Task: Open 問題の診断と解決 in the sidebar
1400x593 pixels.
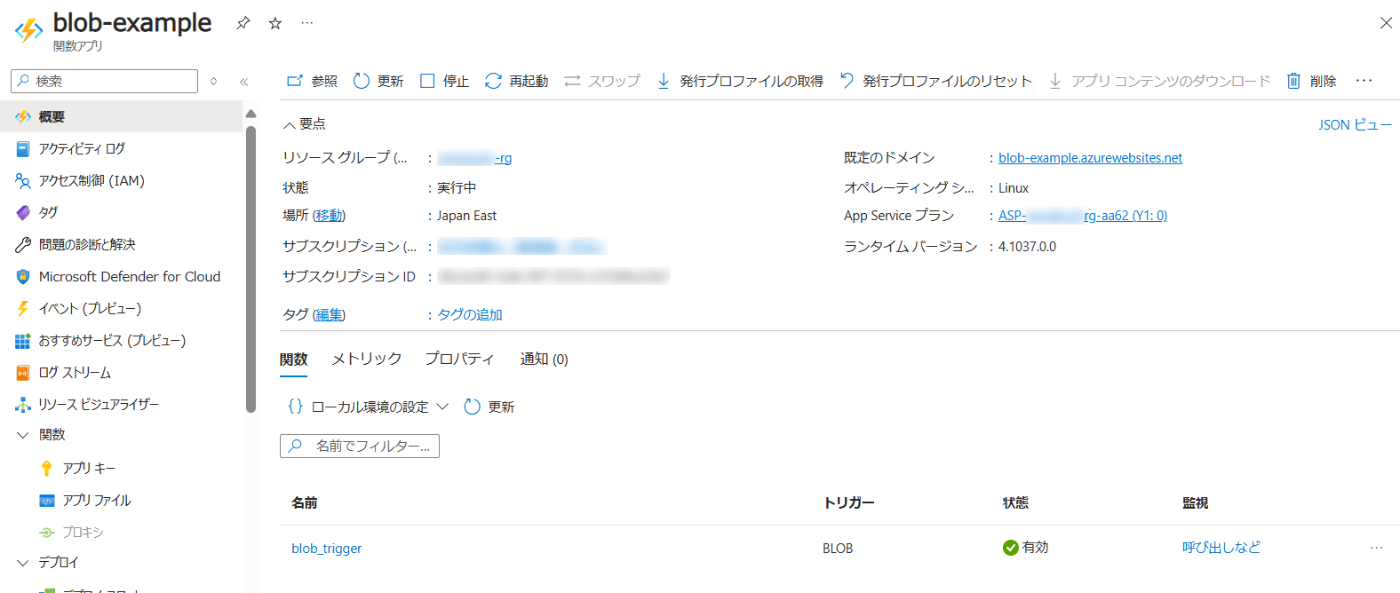Action: pos(121,245)
